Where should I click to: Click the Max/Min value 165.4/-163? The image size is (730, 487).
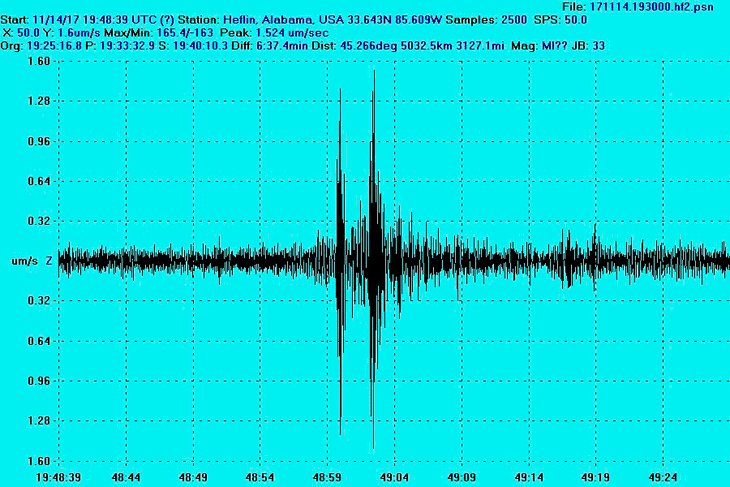[185, 33]
